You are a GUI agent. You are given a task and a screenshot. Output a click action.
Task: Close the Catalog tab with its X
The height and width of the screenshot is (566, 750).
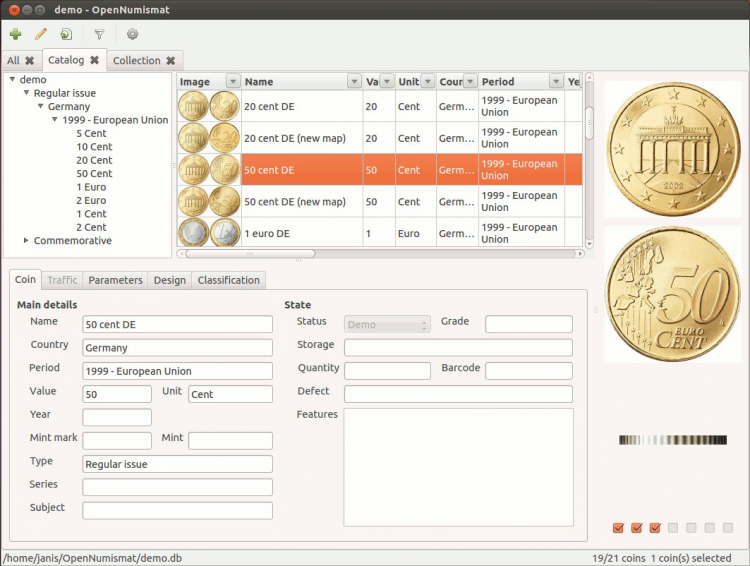coord(95,60)
